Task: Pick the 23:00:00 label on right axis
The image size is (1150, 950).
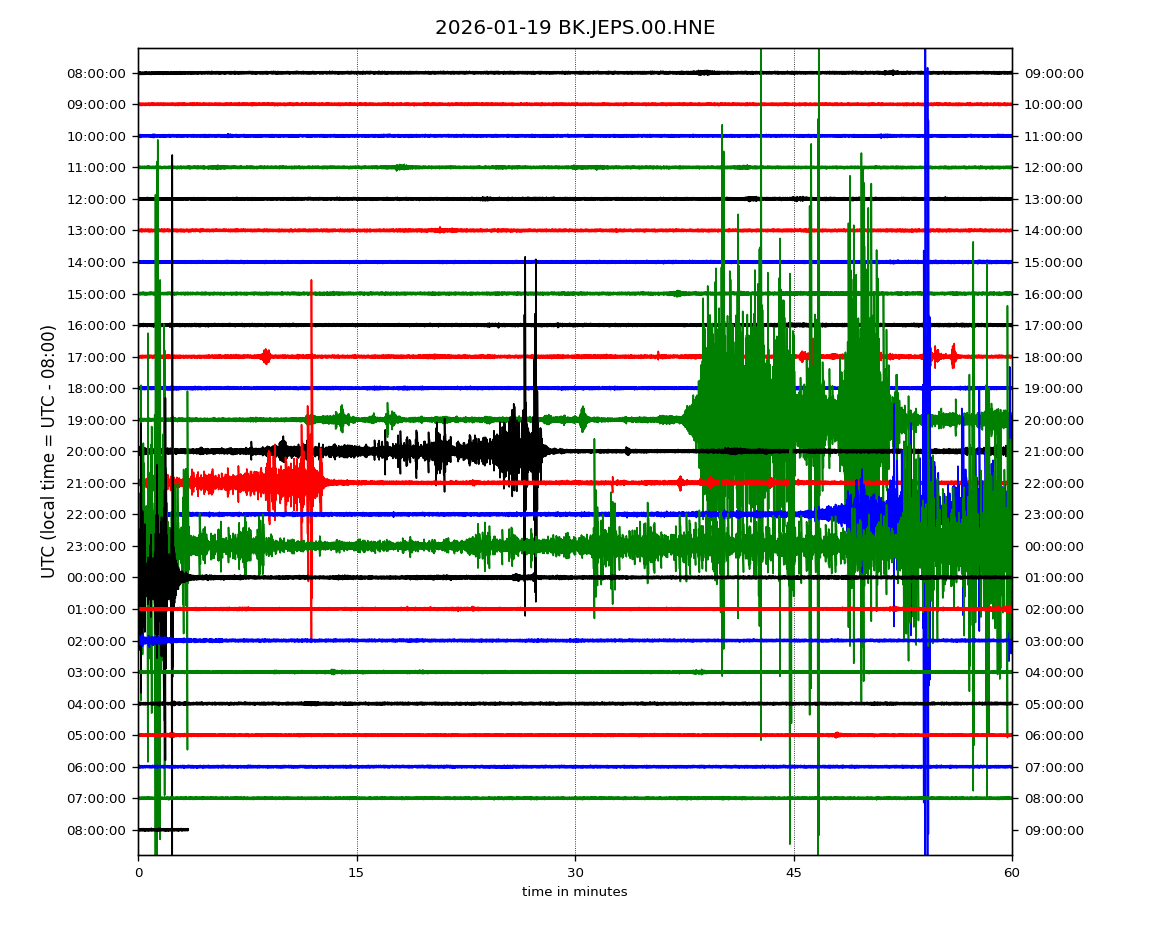Action: tap(1052, 515)
